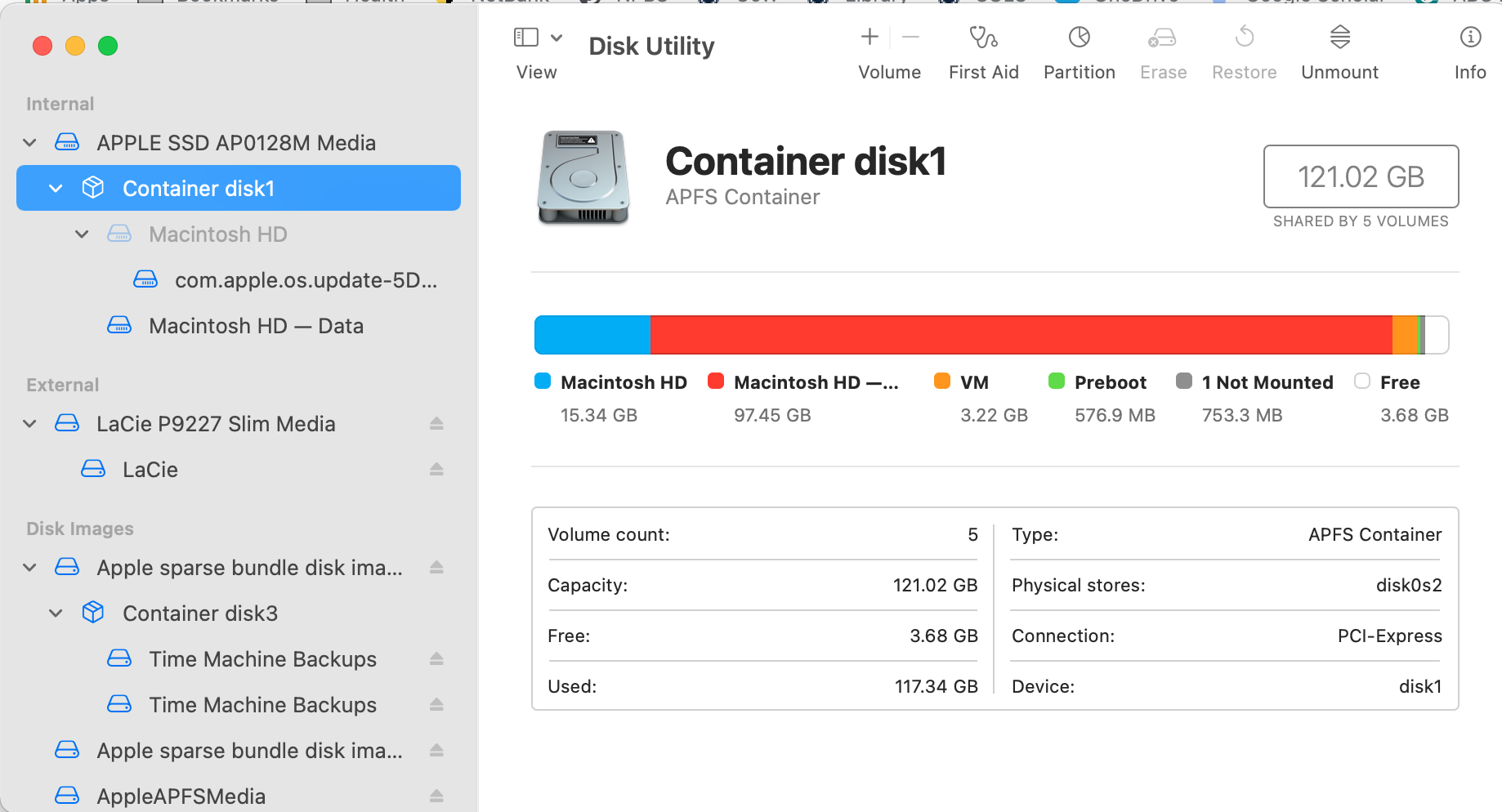This screenshot has height=812, width=1502.
Task: Open the Info panel icon
Action: coord(1469,38)
